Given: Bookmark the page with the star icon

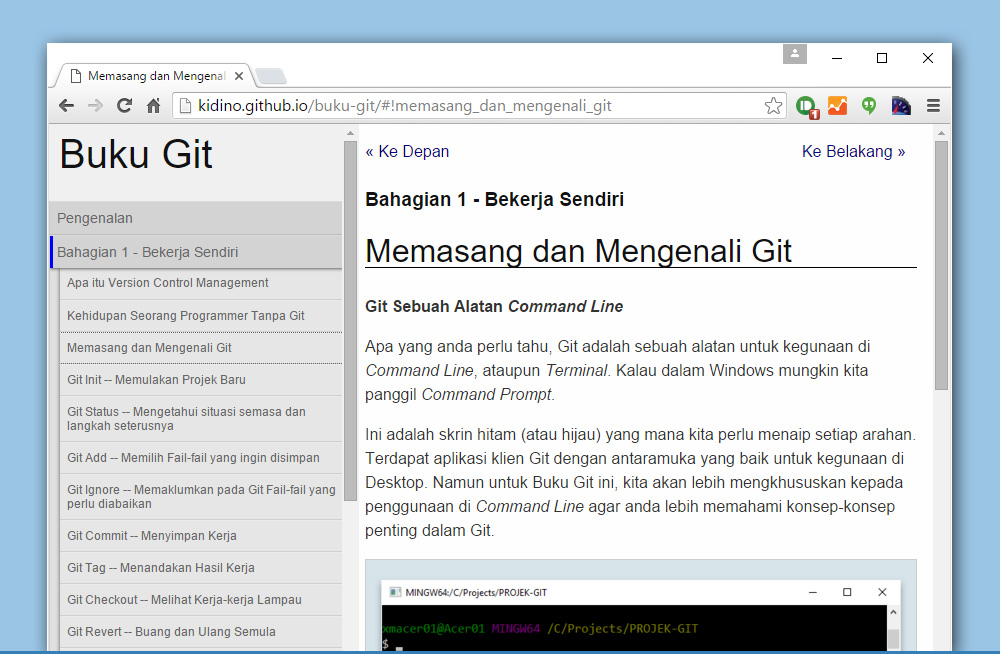Looking at the screenshot, I should click(773, 104).
